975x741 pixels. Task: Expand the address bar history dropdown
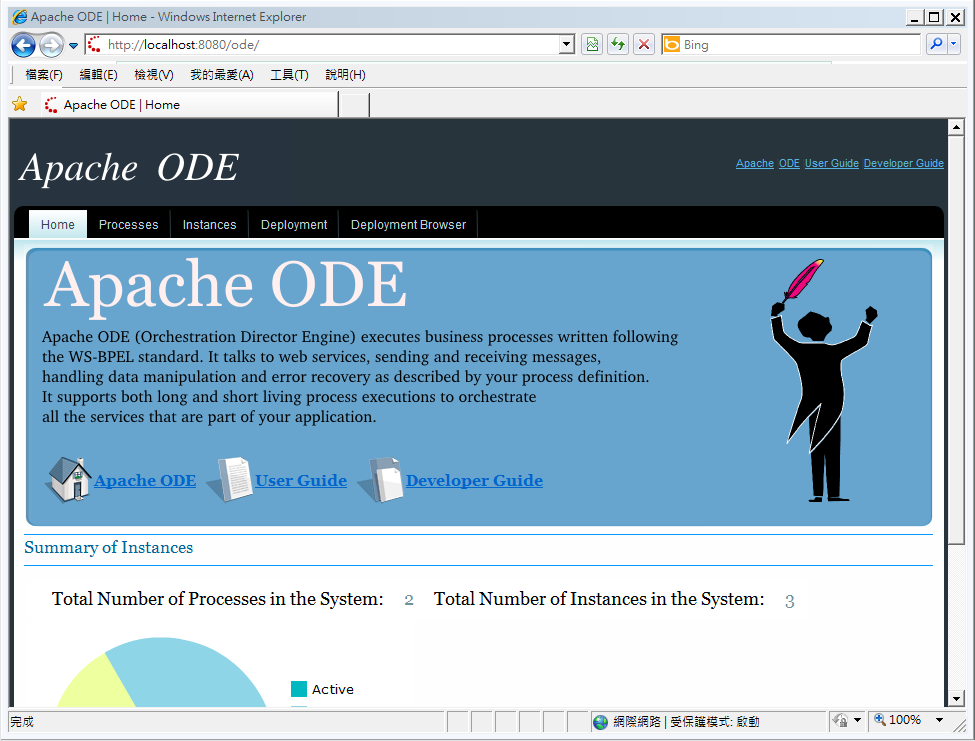[566, 45]
